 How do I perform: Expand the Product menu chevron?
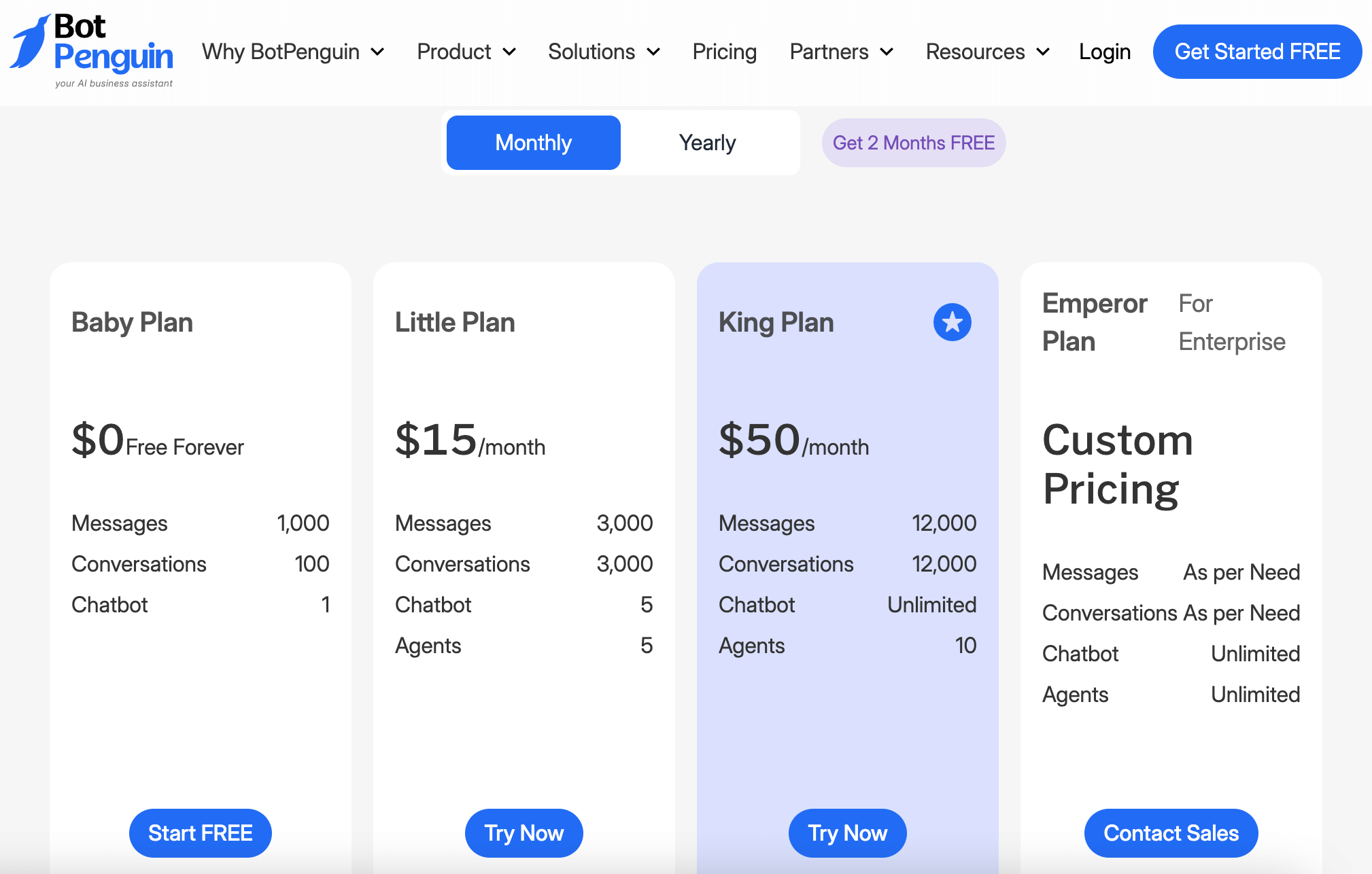509,52
